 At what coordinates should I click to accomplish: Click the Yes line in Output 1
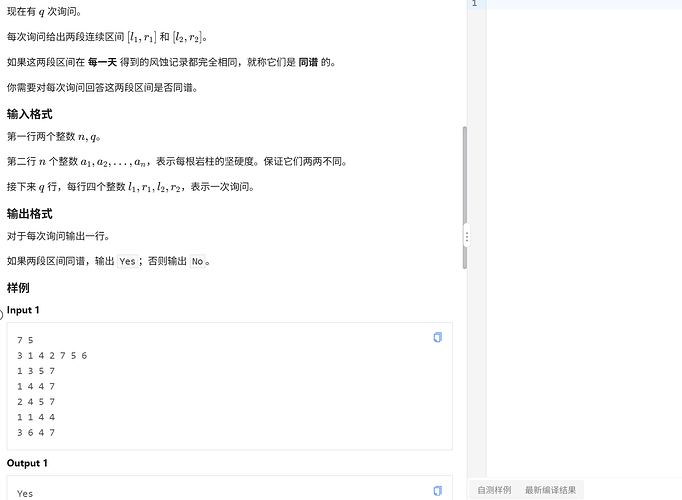pyautogui.click(x=25, y=493)
